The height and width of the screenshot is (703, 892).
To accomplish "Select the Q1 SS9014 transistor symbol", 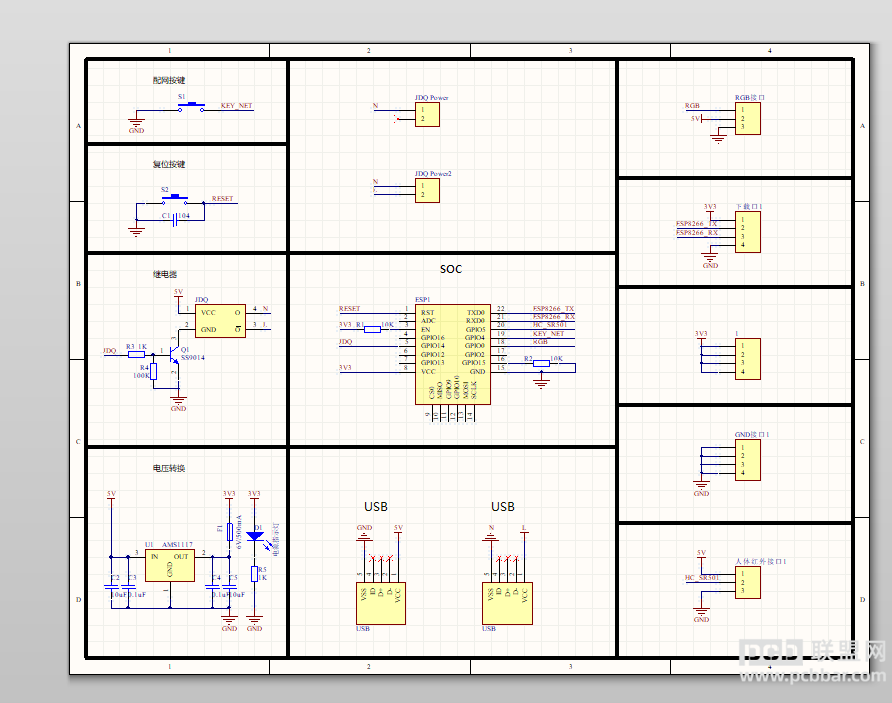I will [x=174, y=355].
